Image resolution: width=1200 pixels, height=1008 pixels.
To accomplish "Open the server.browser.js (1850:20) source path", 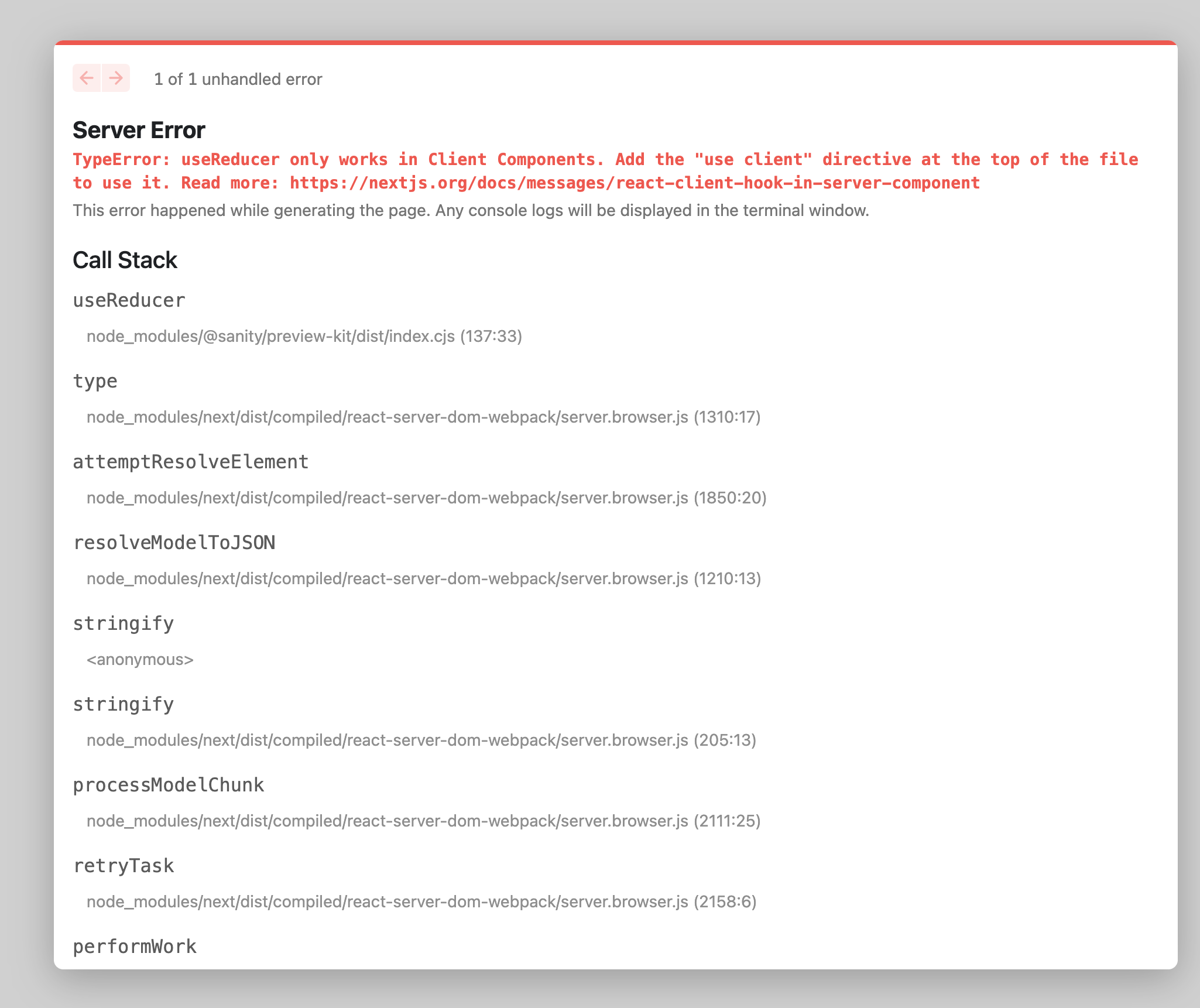I will (x=427, y=498).
